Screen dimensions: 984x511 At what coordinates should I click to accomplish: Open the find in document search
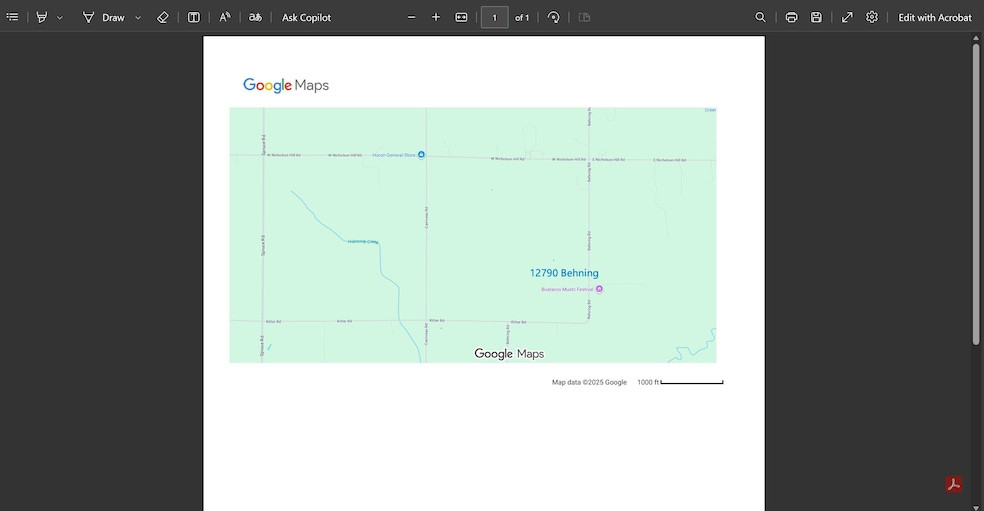click(x=761, y=17)
